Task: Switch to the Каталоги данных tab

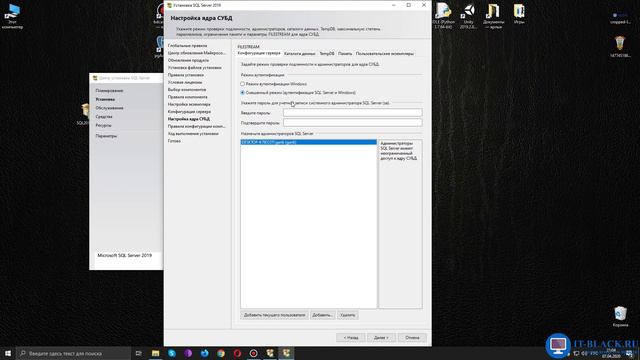Action: 300,53
